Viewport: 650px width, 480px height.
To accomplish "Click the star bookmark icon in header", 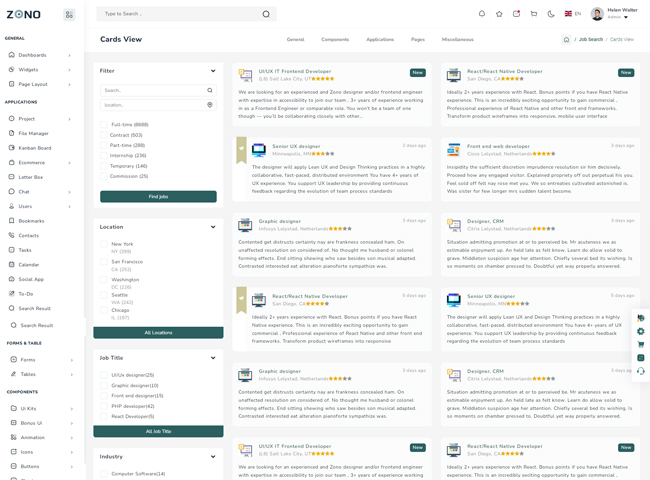I will pos(499,14).
